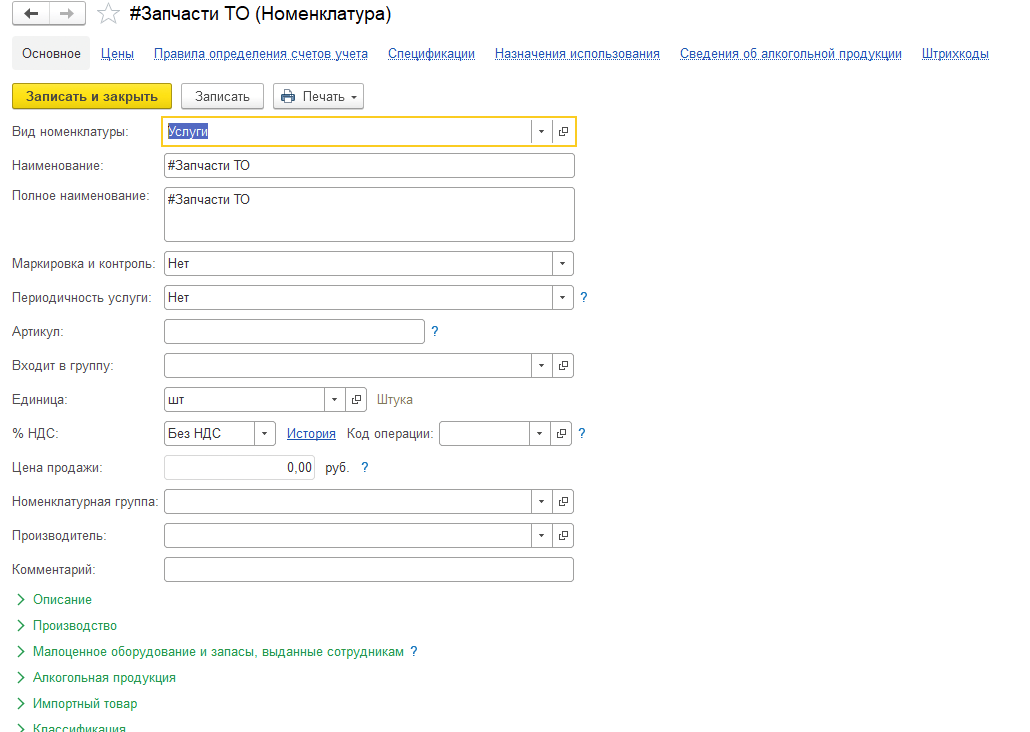Screen dimensions: 1030x732
Task: Click help question mark next to Артикул
Action: pos(435,331)
